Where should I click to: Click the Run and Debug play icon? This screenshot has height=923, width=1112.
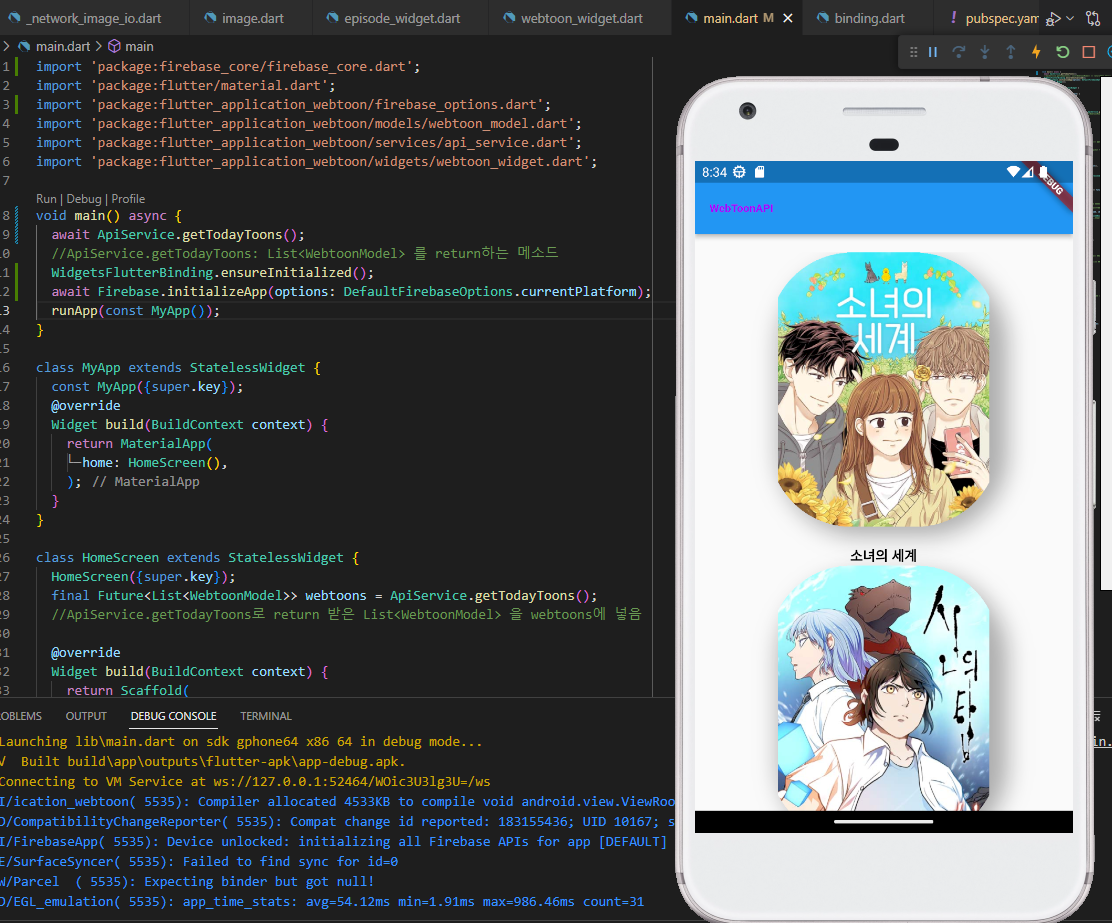(1054, 18)
